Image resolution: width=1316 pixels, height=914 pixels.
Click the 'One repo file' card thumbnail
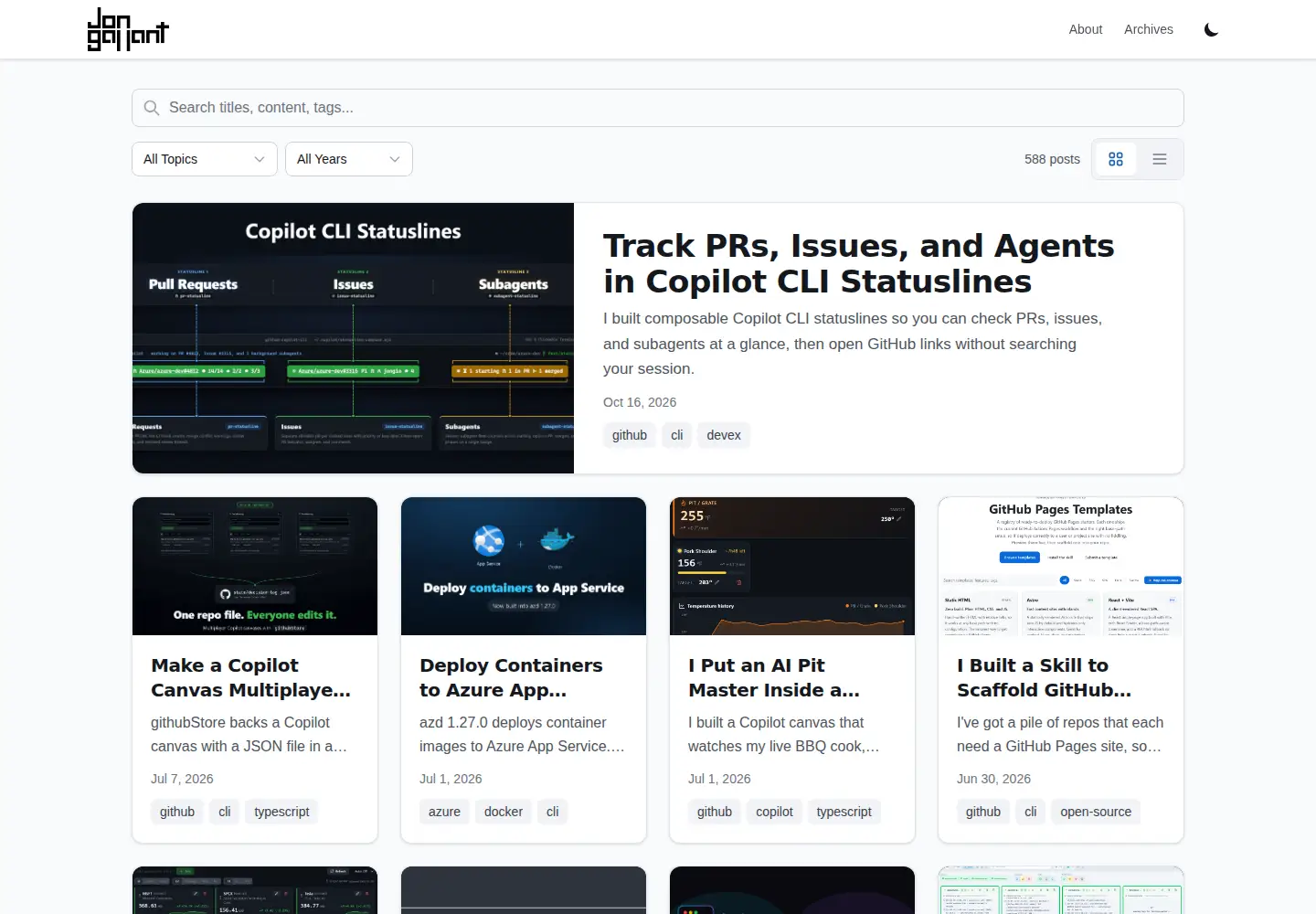pos(255,566)
